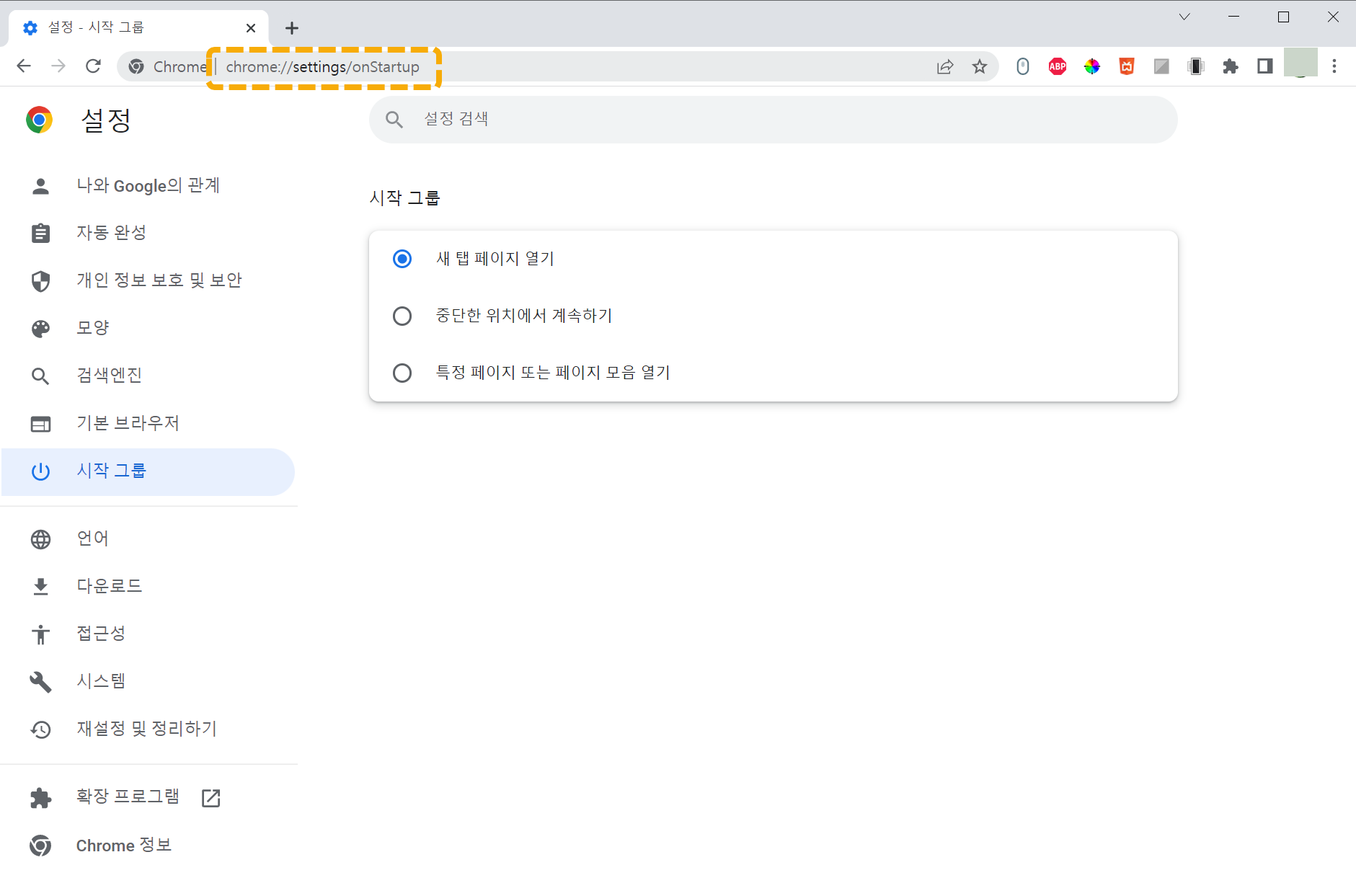1356x896 pixels.
Task: Click the side panel toggle icon
Action: tap(1265, 66)
